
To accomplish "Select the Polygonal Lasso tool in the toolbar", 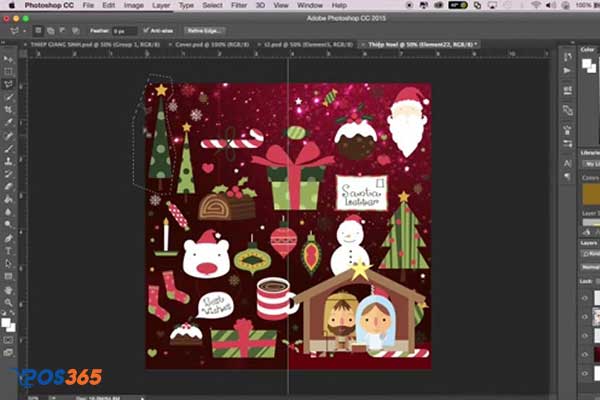I will (8, 84).
